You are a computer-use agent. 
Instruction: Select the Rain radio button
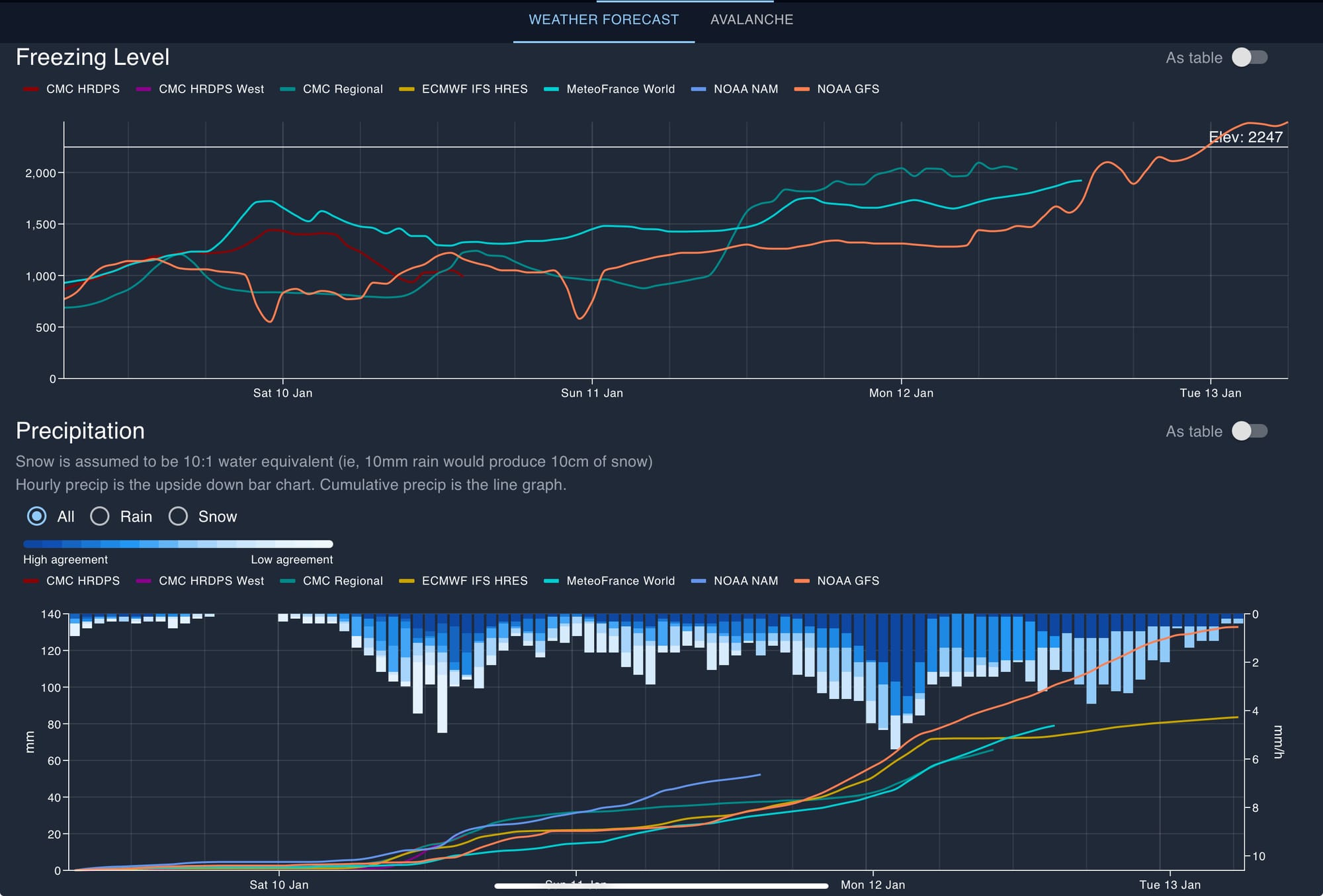coord(100,516)
